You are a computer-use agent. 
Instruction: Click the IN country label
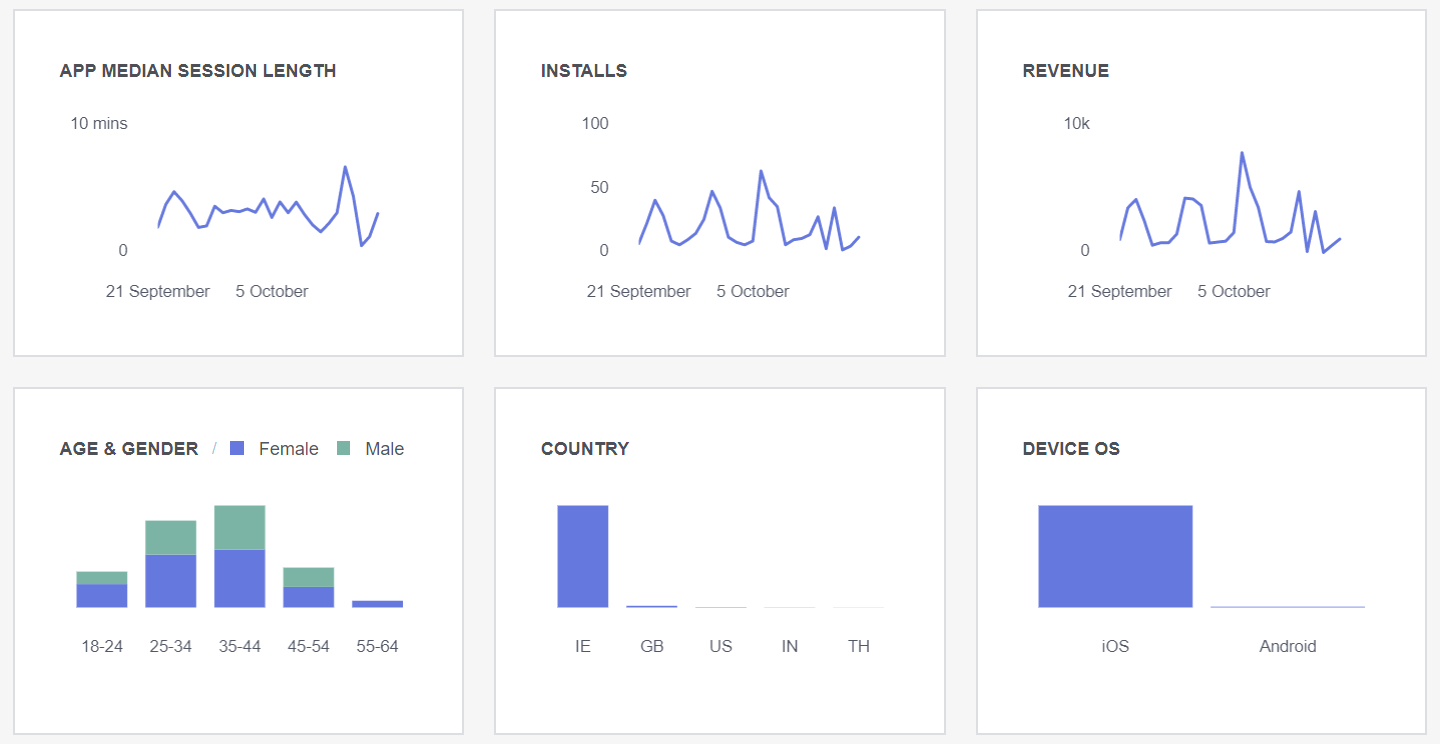tap(790, 646)
